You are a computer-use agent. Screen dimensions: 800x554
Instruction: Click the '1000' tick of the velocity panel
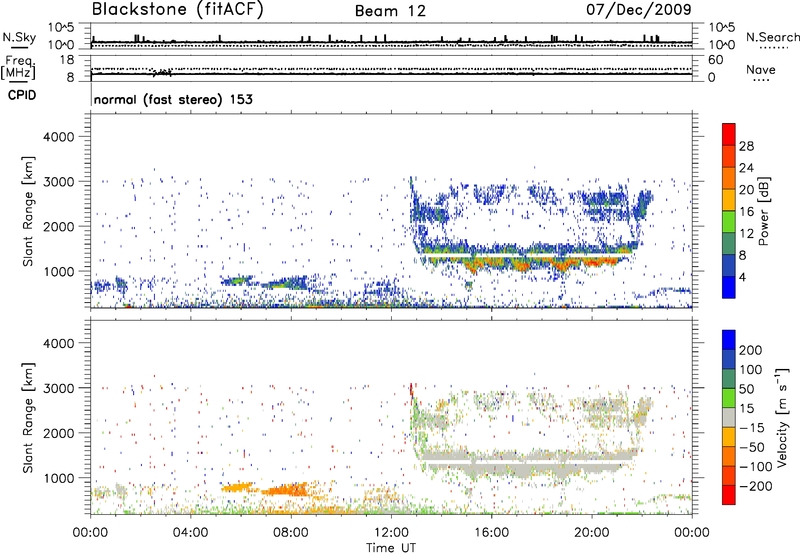tap(58, 478)
